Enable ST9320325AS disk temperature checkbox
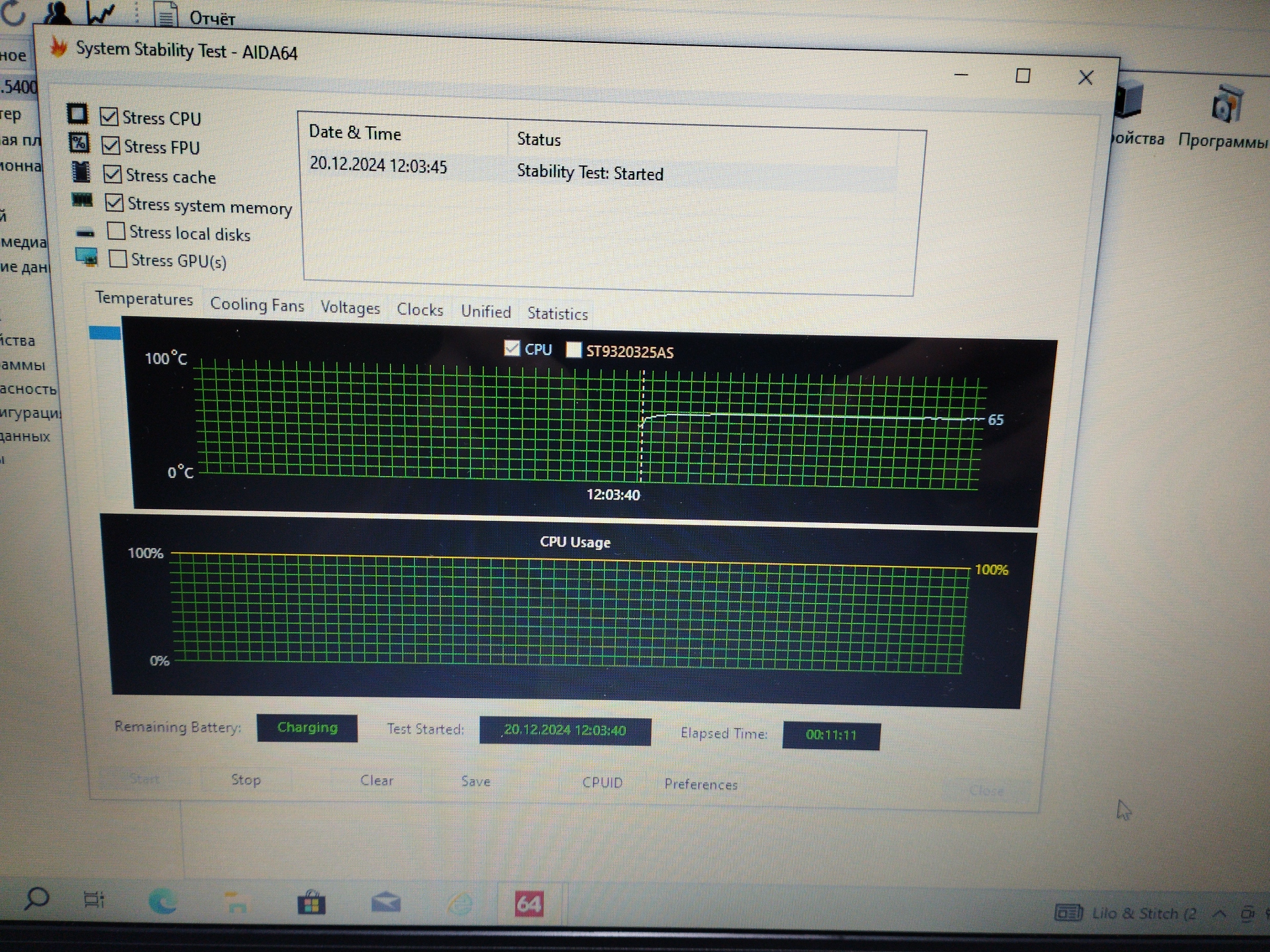Screen dimensions: 1270x952 [573, 350]
